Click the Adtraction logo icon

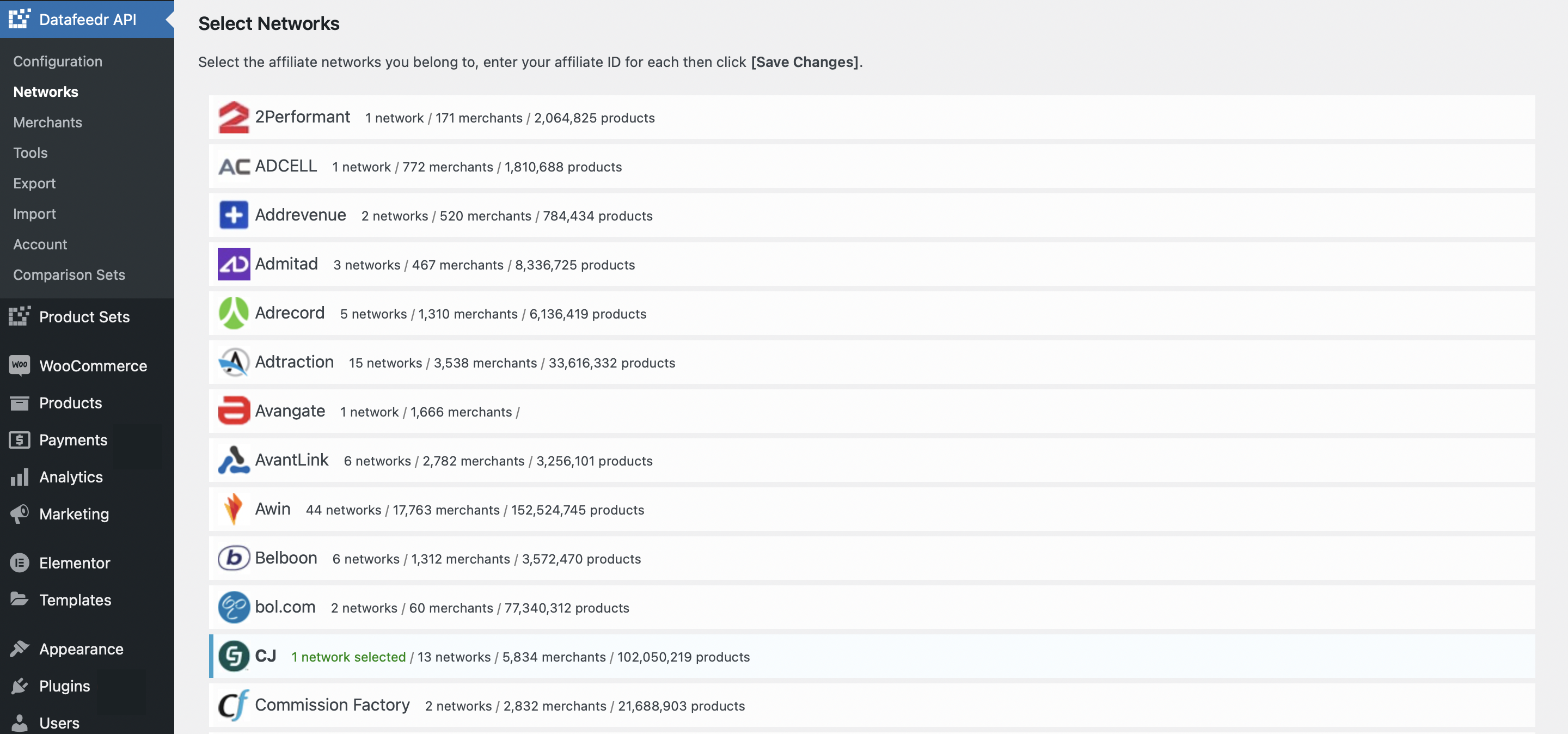click(x=234, y=362)
